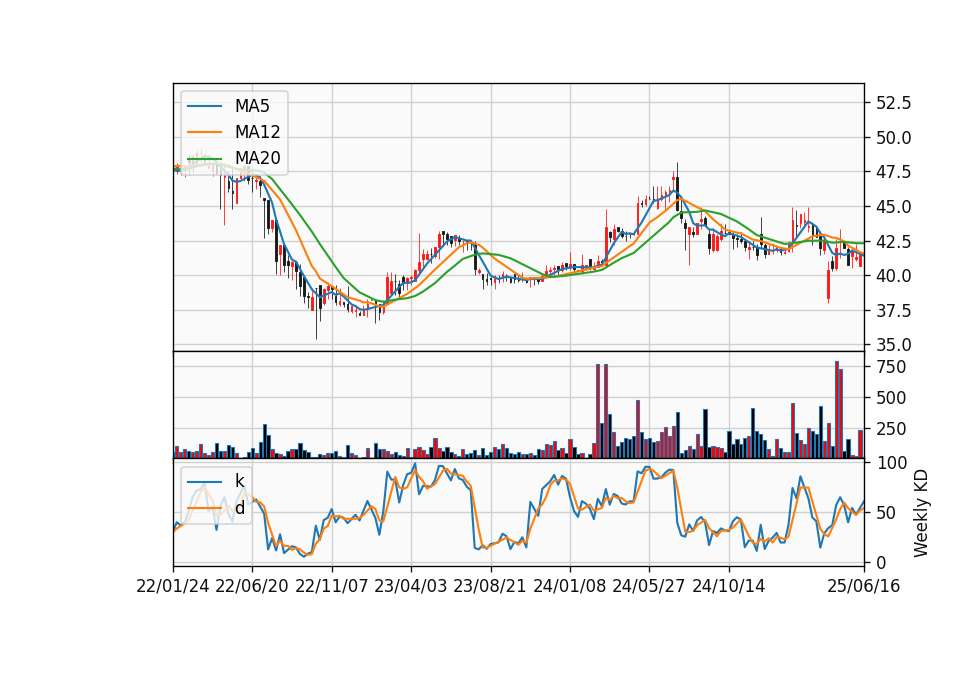Click the 500 volume axis label
The image size is (960, 690).
click(891, 399)
